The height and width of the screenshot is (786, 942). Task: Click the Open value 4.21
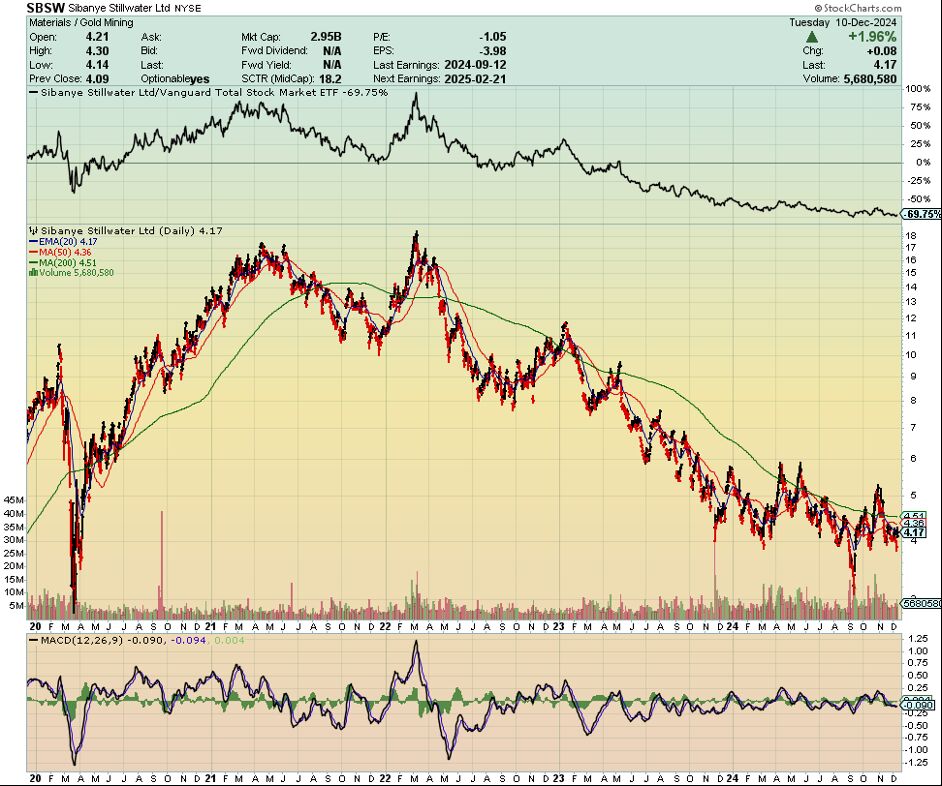[97, 37]
